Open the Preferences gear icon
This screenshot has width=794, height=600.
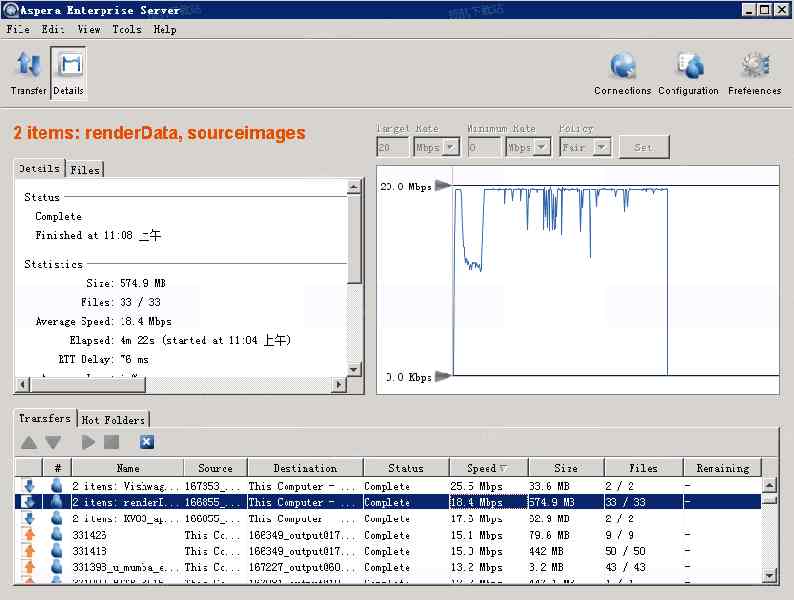755,73
